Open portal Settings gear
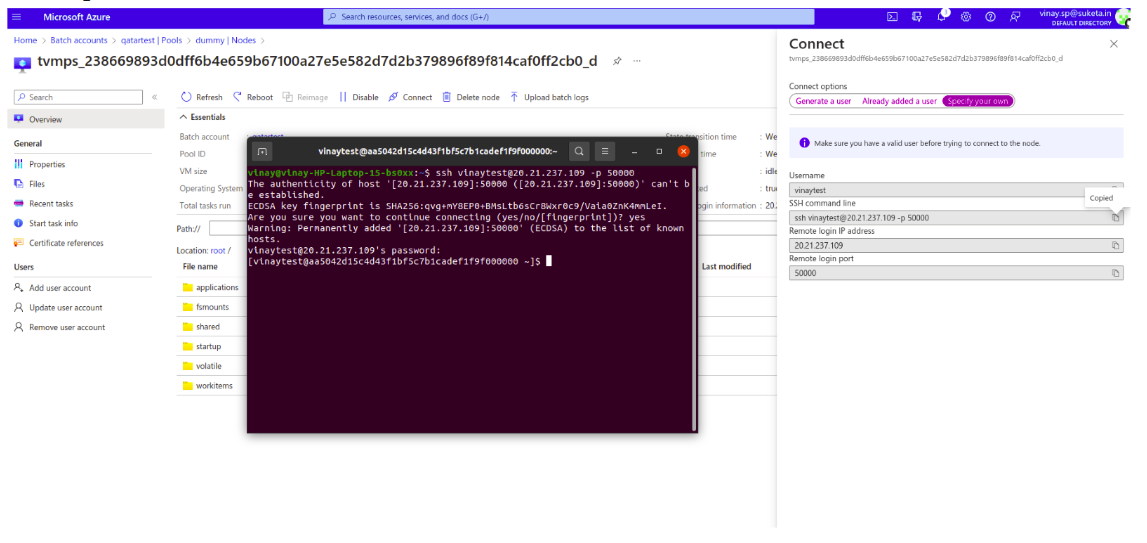Image resolution: width=1147 pixels, height=543 pixels. [966, 17]
